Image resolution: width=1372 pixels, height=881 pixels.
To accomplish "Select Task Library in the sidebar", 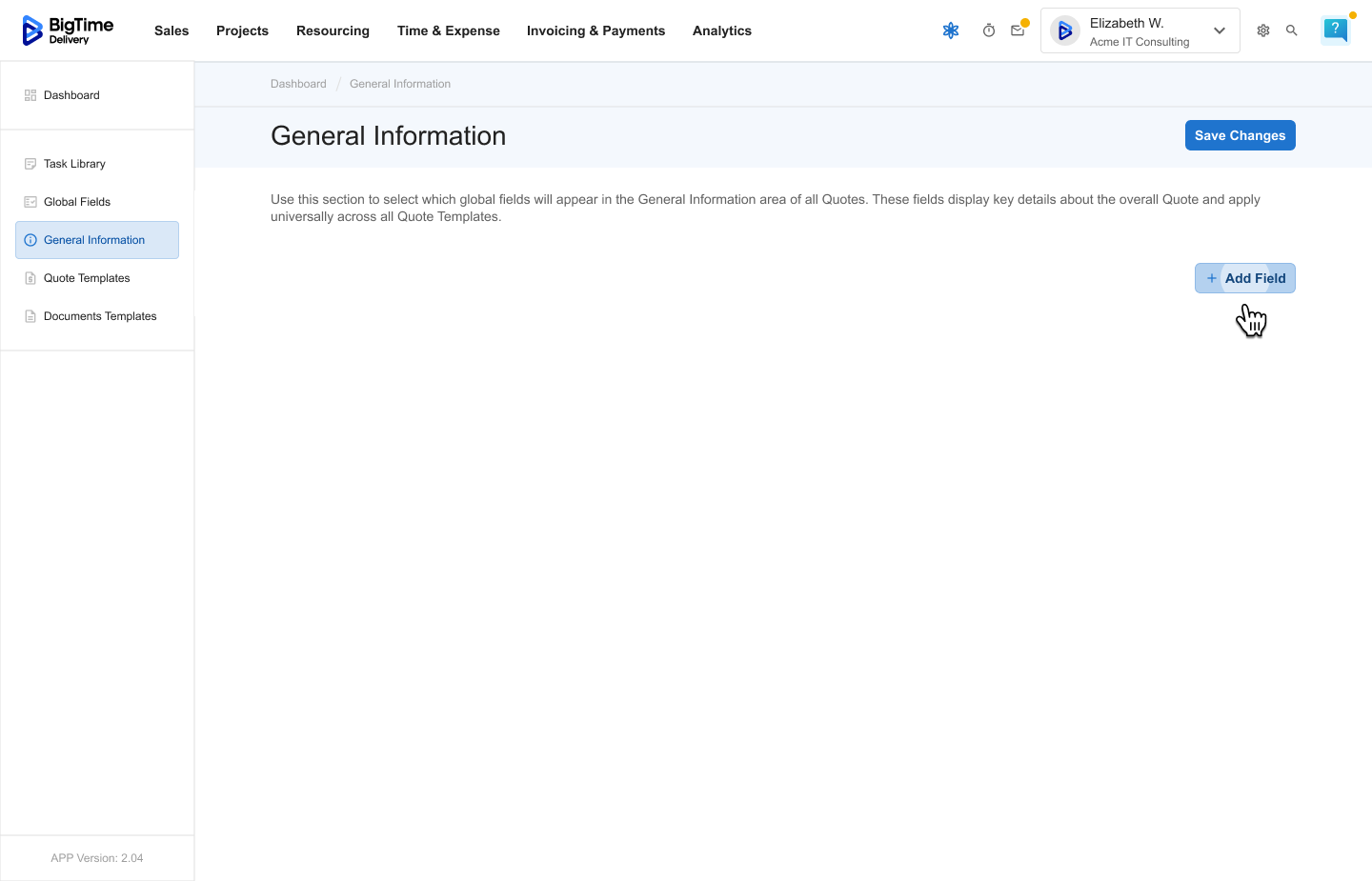I will click(x=74, y=164).
